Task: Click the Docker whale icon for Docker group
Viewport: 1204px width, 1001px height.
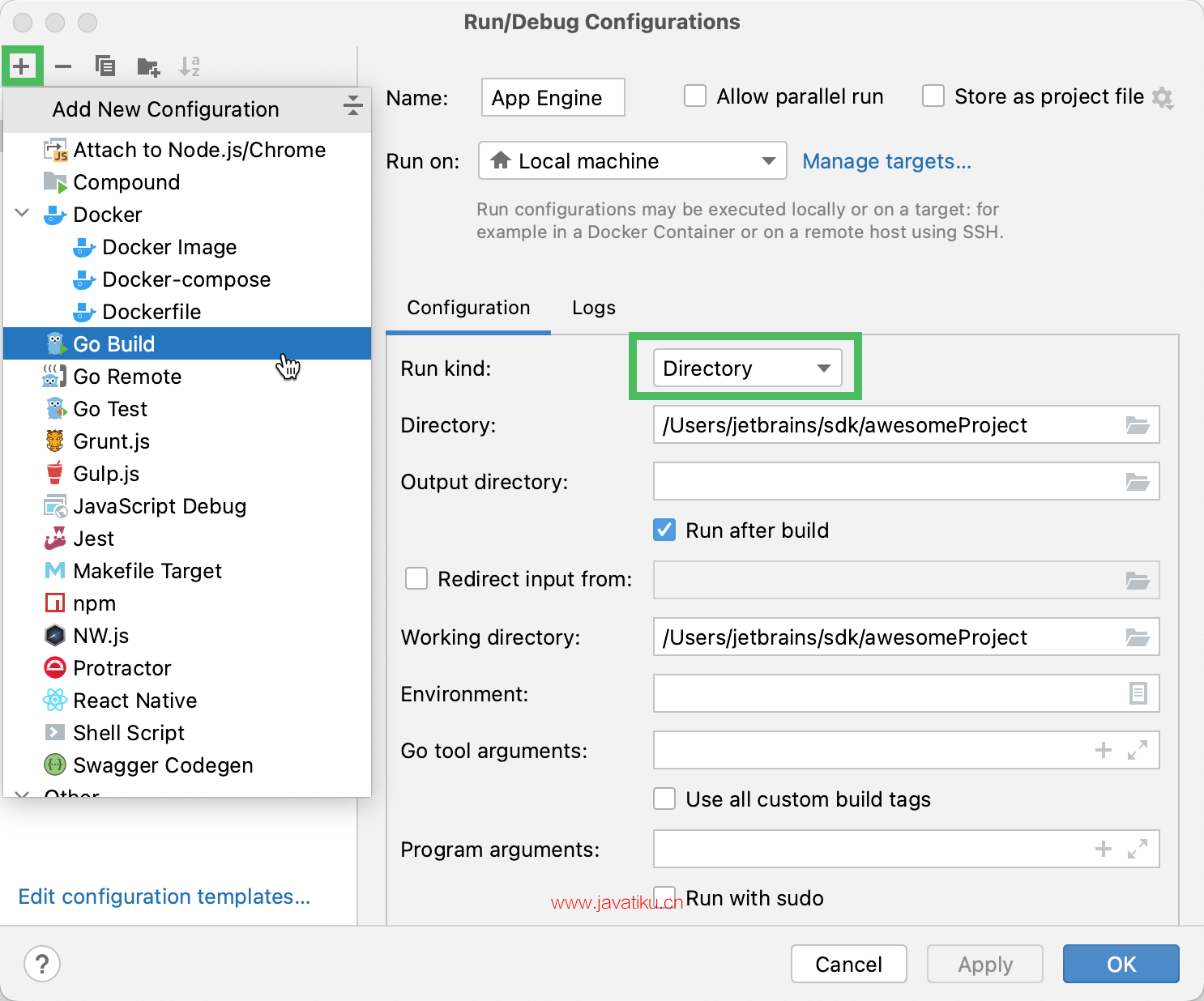Action: 54,215
